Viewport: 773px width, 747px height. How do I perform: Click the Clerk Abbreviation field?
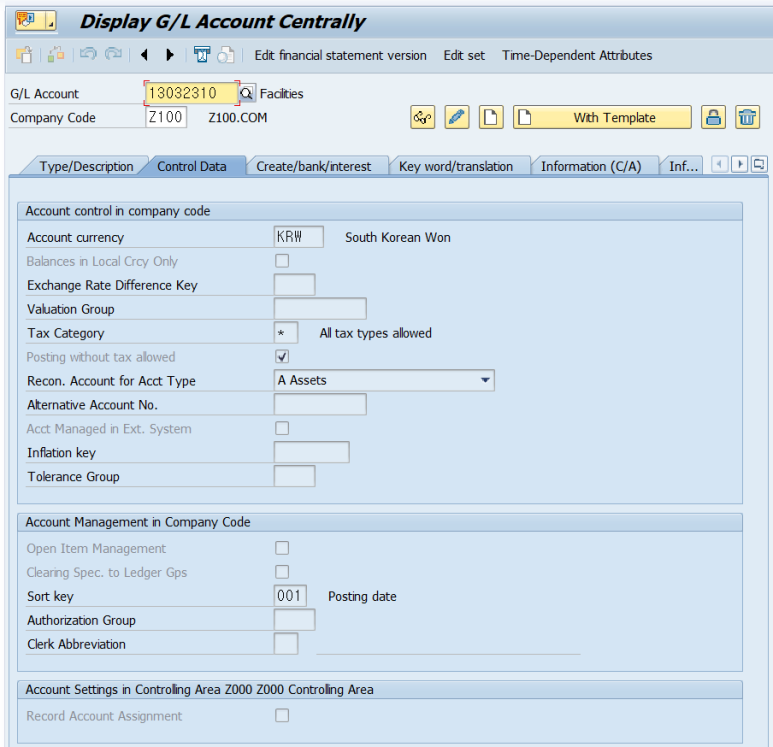[x=286, y=644]
